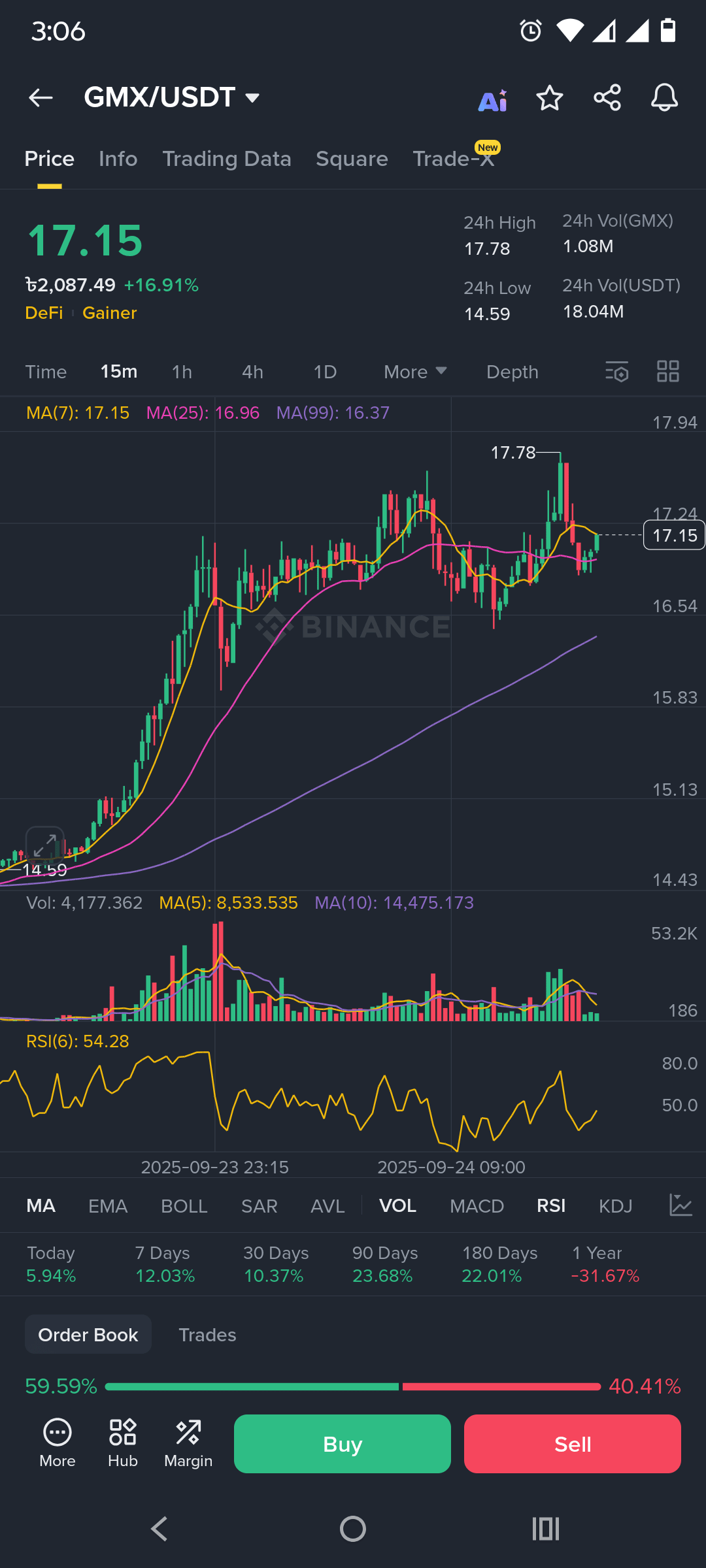Open Square tab
Viewport: 706px width, 1568px height.
352,159
